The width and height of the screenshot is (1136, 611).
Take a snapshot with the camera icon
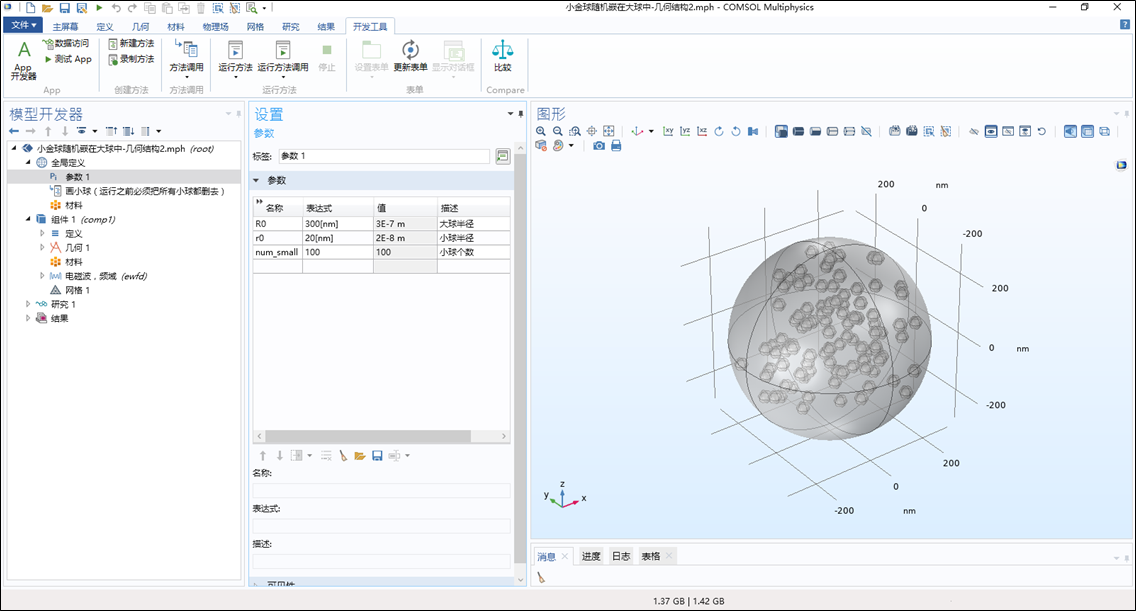[x=599, y=146]
